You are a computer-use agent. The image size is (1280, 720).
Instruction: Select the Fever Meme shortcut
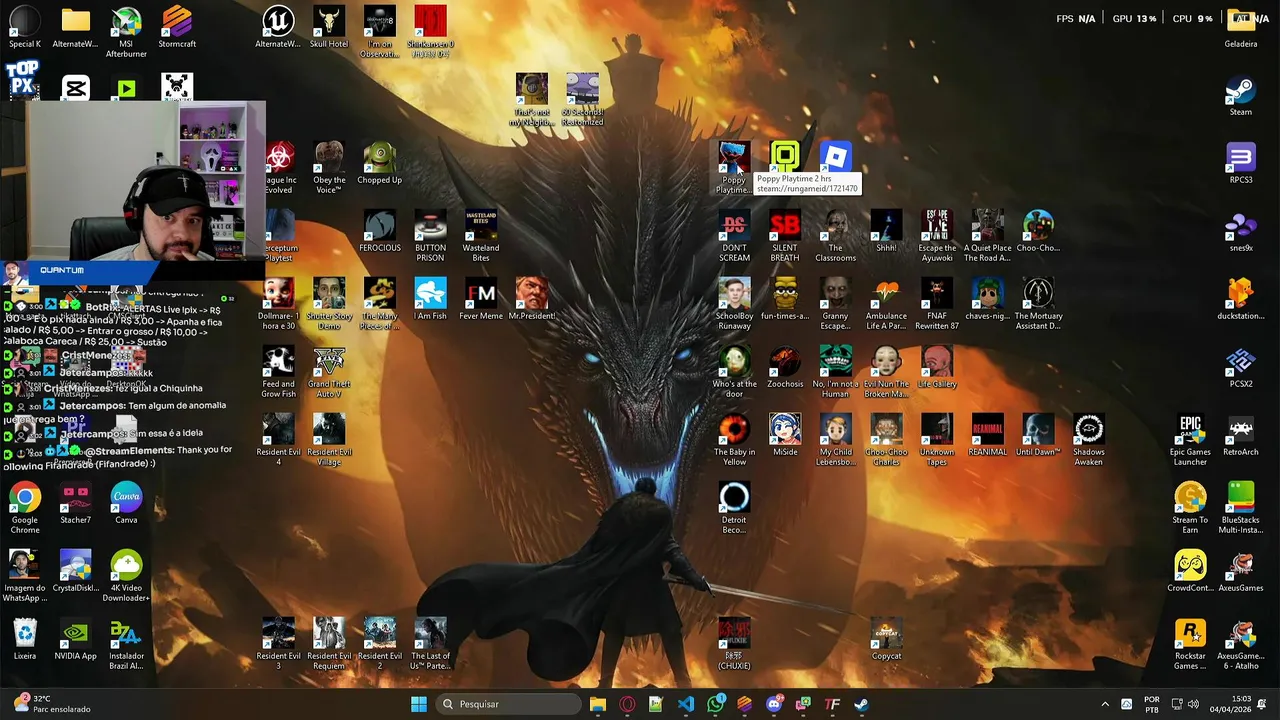(x=481, y=300)
